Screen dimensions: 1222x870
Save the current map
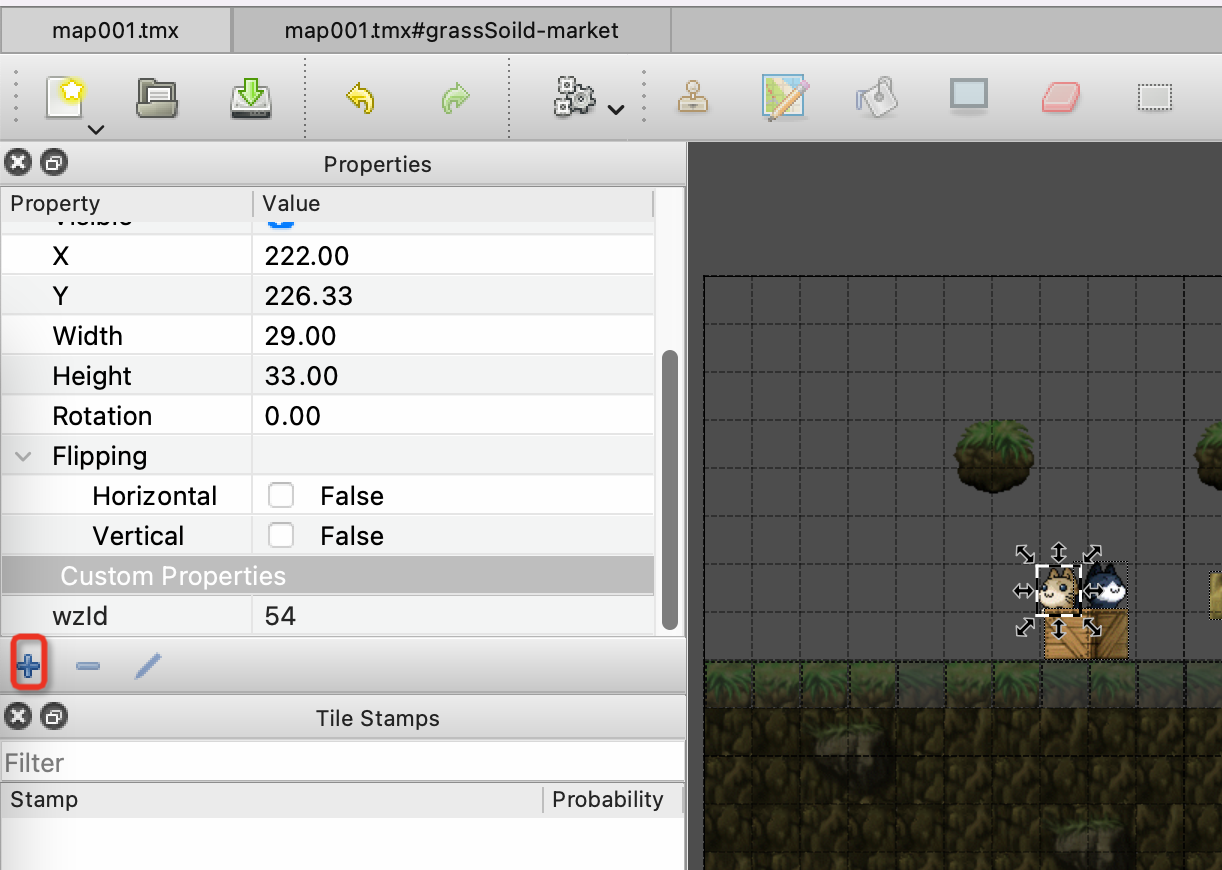[250, 97]
